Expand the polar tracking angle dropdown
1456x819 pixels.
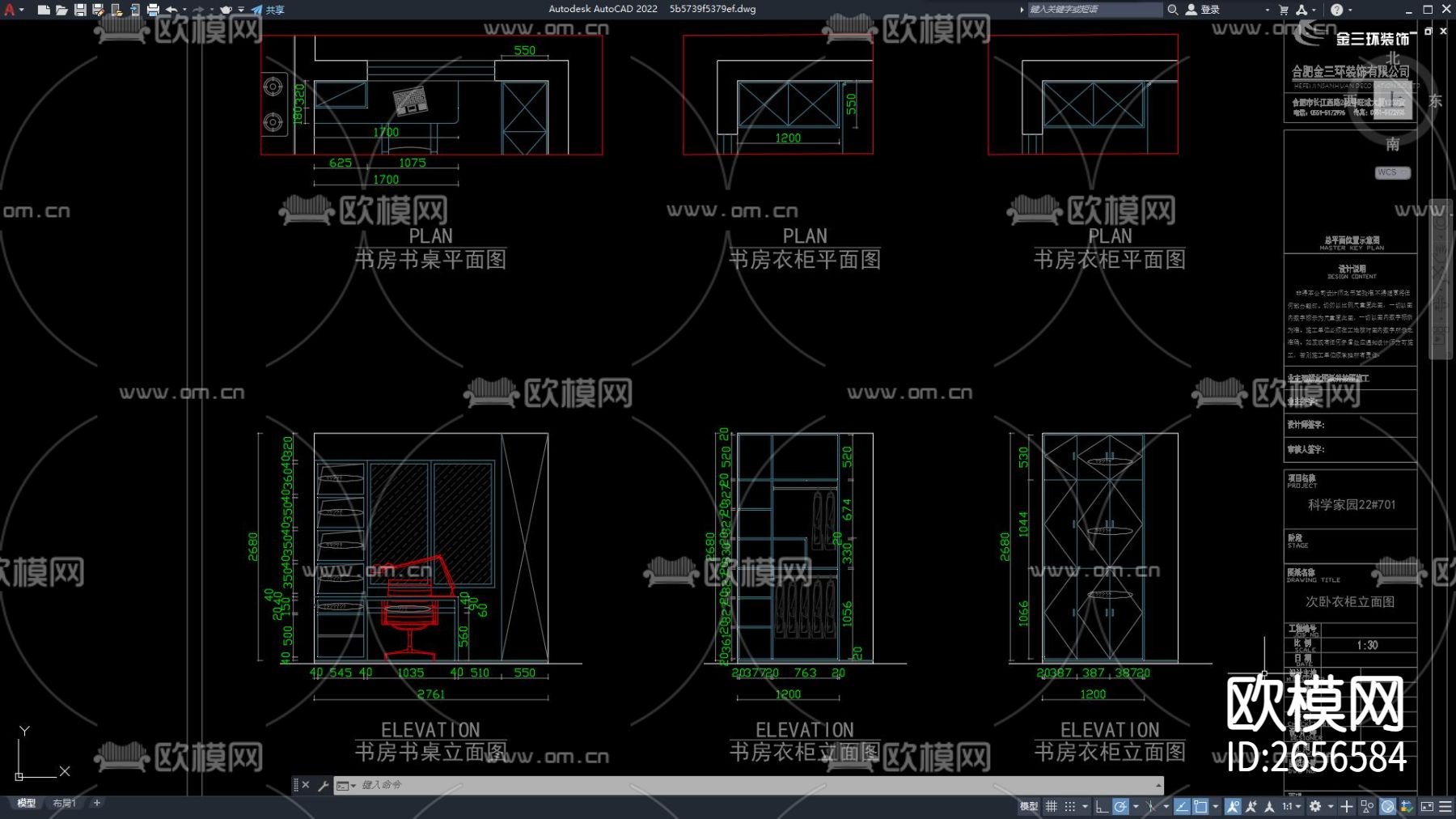tap(1135, 806)
